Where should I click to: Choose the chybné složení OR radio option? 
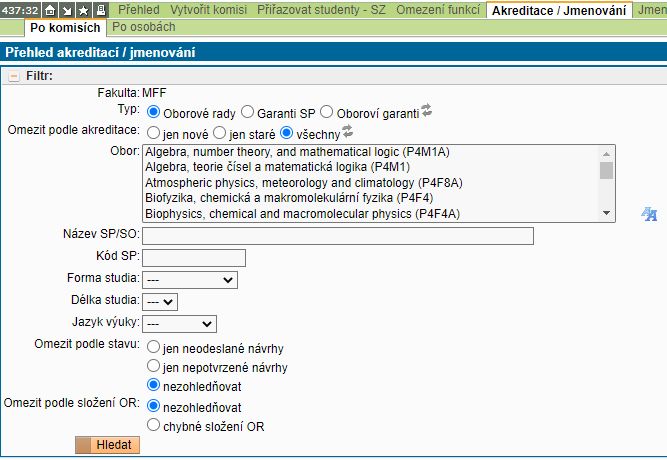coord(153,426)
